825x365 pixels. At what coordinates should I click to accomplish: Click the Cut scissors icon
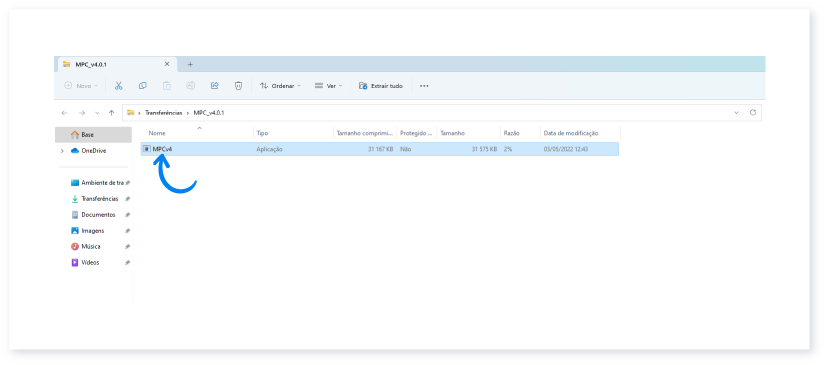(118, 86)
